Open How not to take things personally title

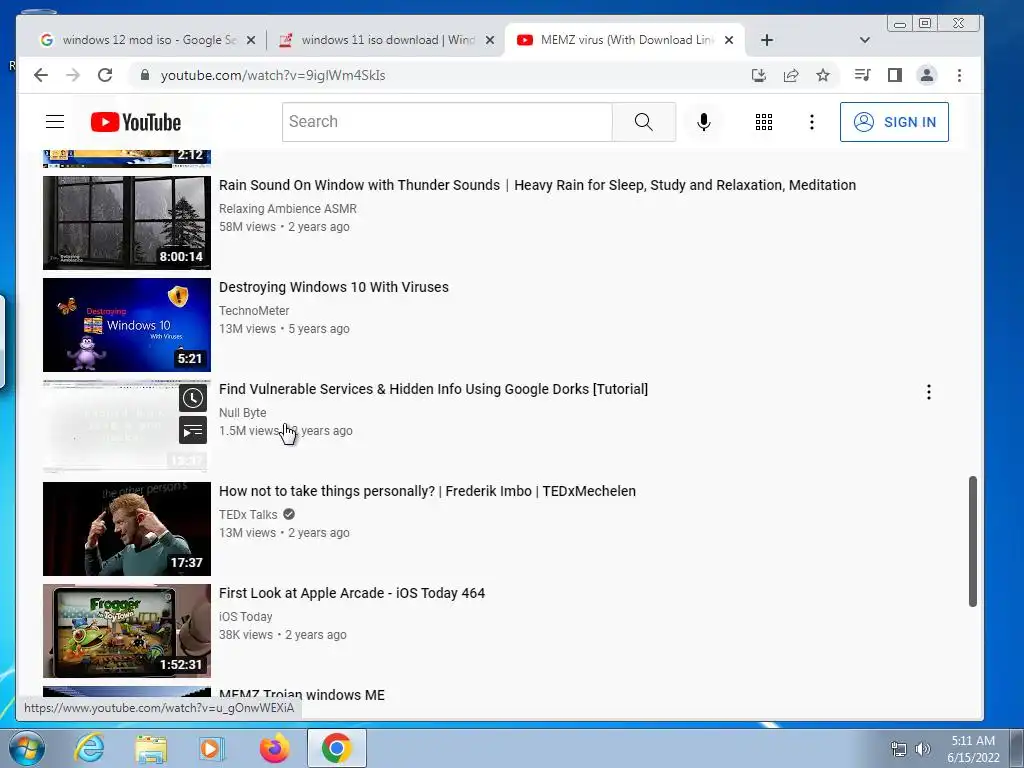427,491
